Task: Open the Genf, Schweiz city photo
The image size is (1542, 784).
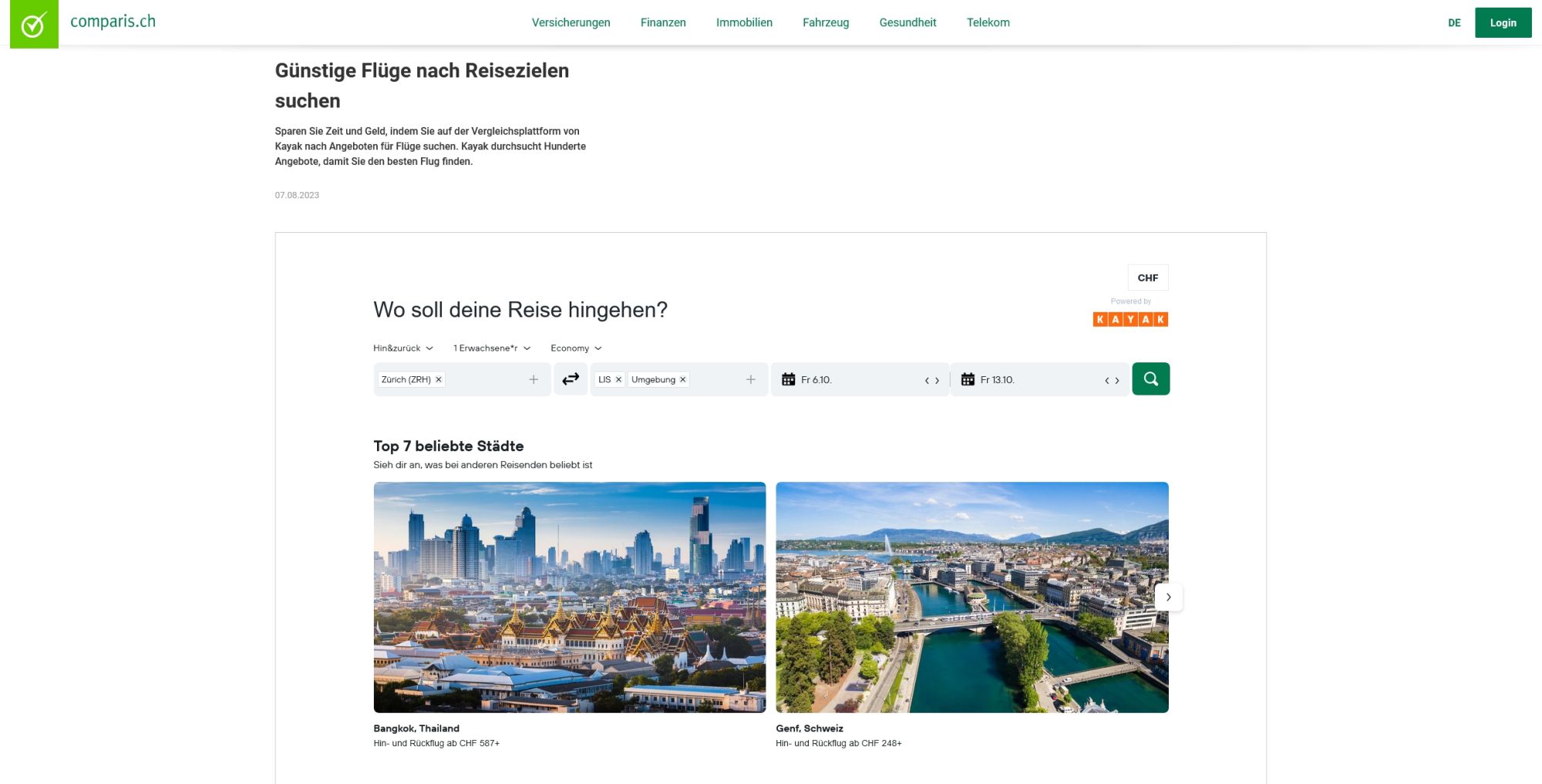Action: click(972, 597)
